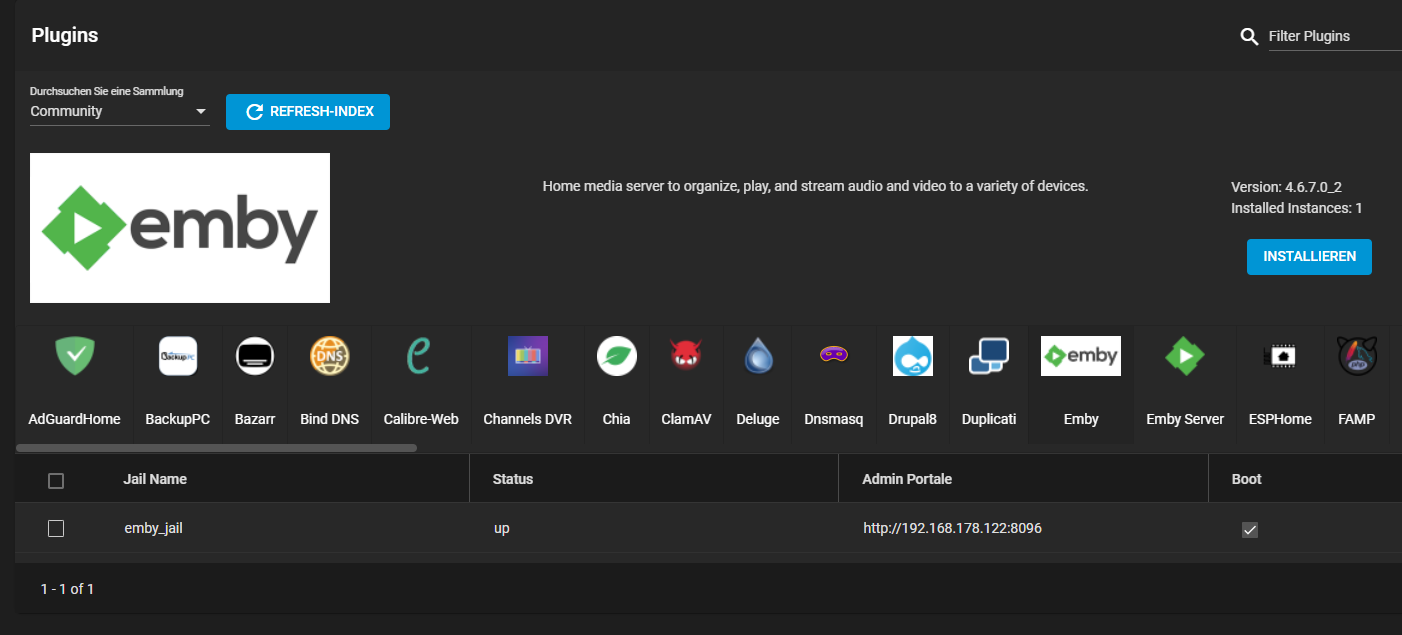Choose the ClamAV plugin icon

686,356
